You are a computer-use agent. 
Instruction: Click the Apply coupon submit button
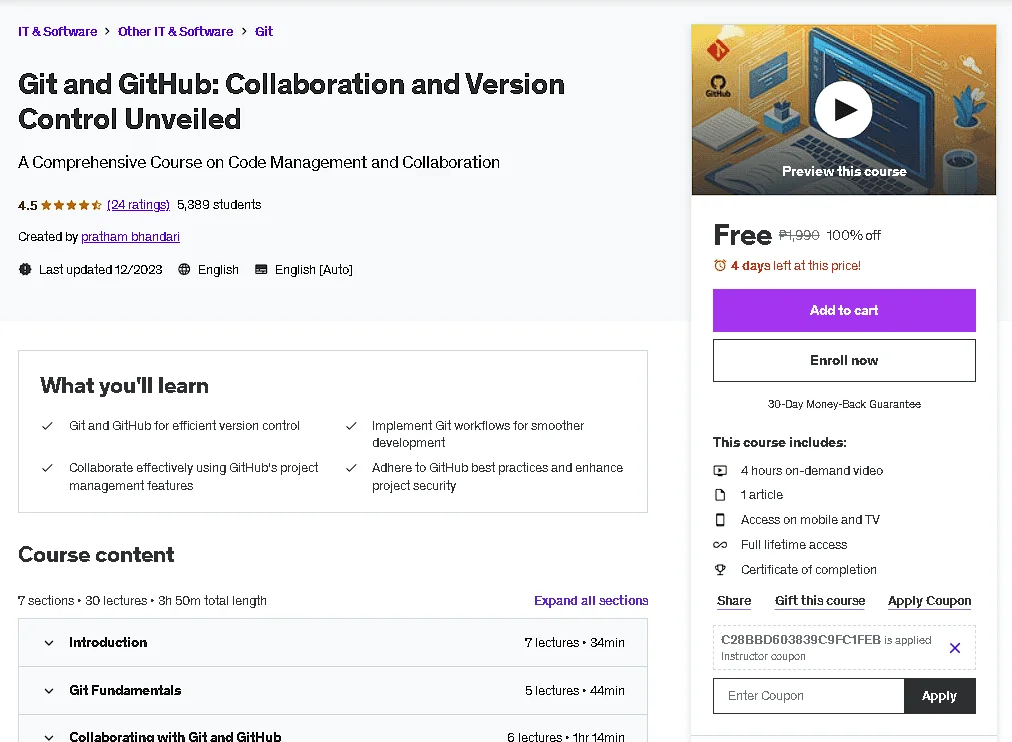coord(940,696)
